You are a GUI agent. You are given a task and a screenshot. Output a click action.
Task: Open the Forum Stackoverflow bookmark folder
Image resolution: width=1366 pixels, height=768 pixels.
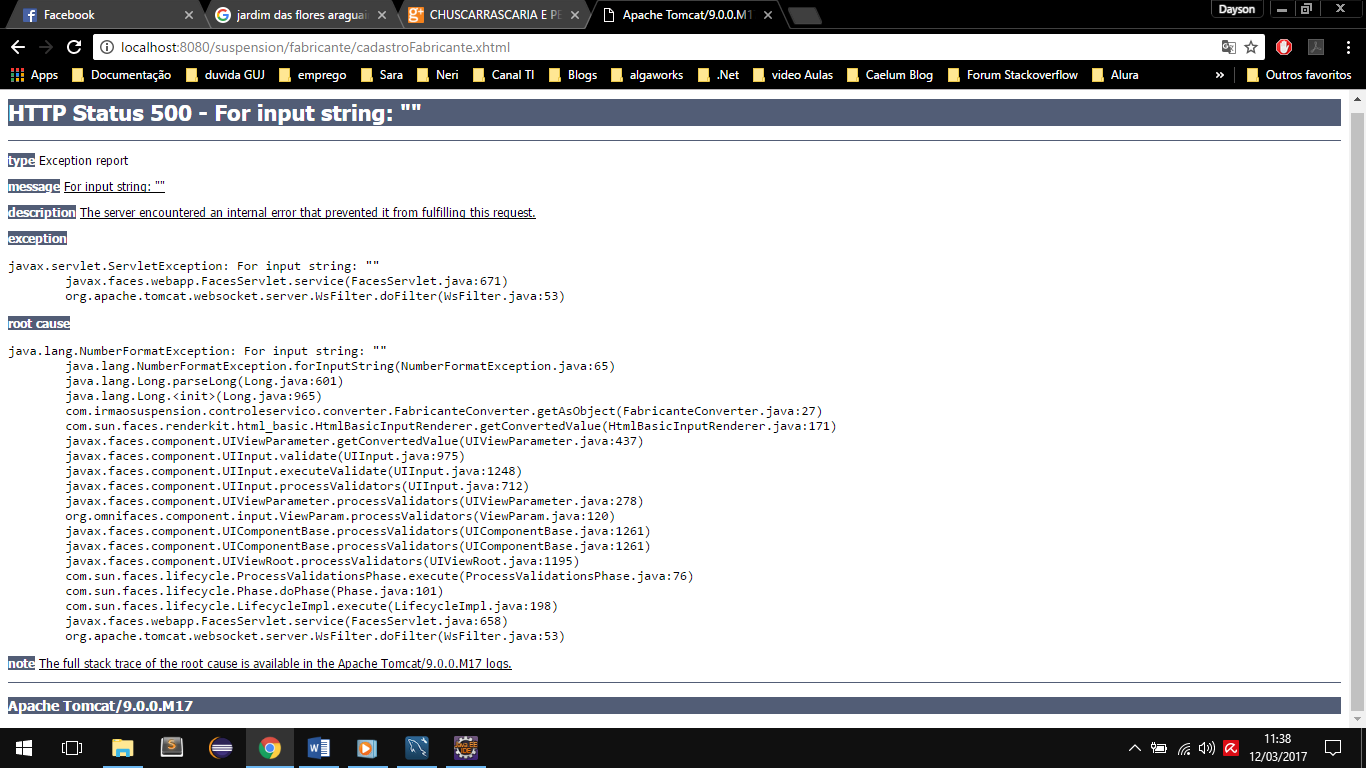click(x=1012, y=75)
